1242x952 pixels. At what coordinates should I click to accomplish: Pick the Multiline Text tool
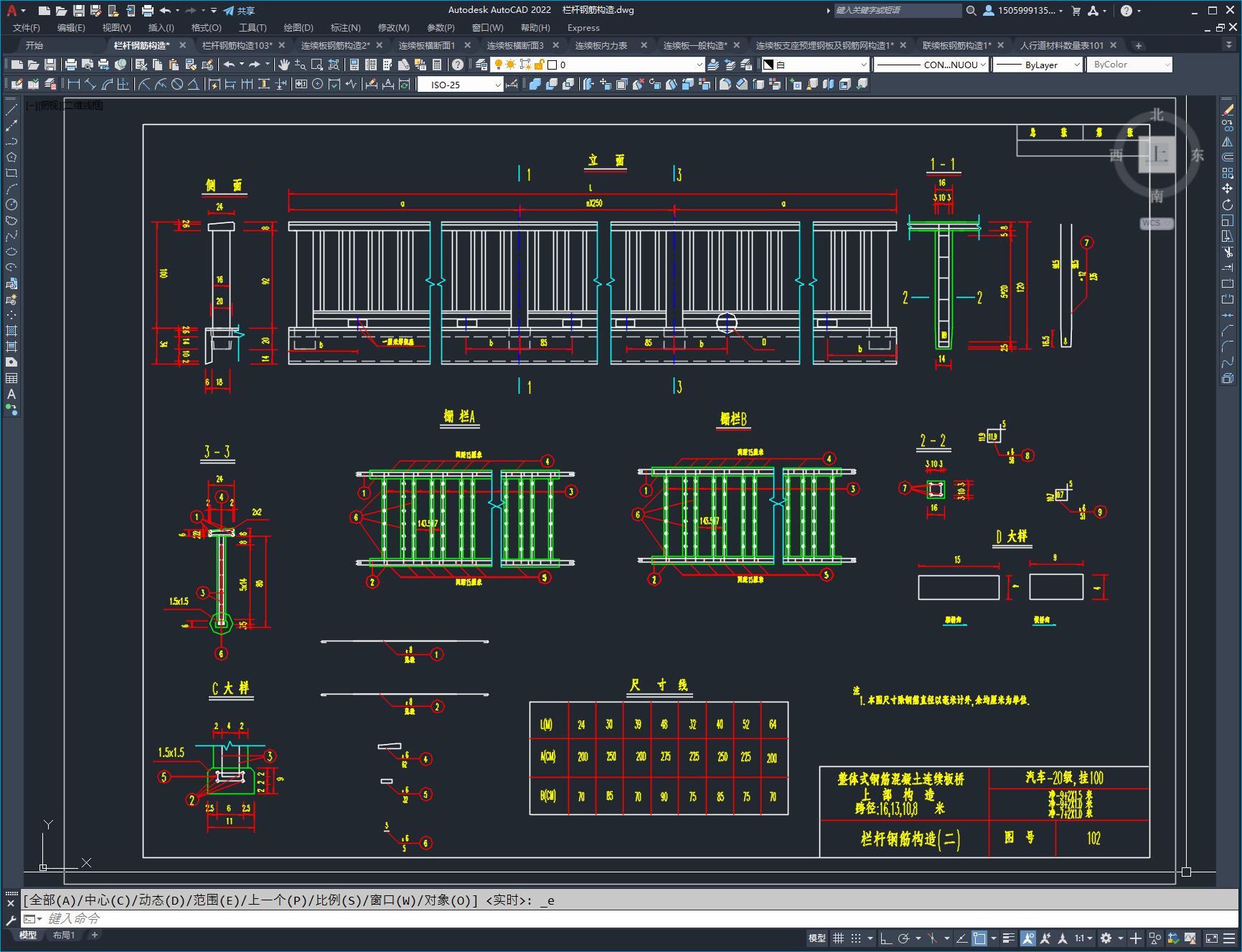[x=11, y=394]
